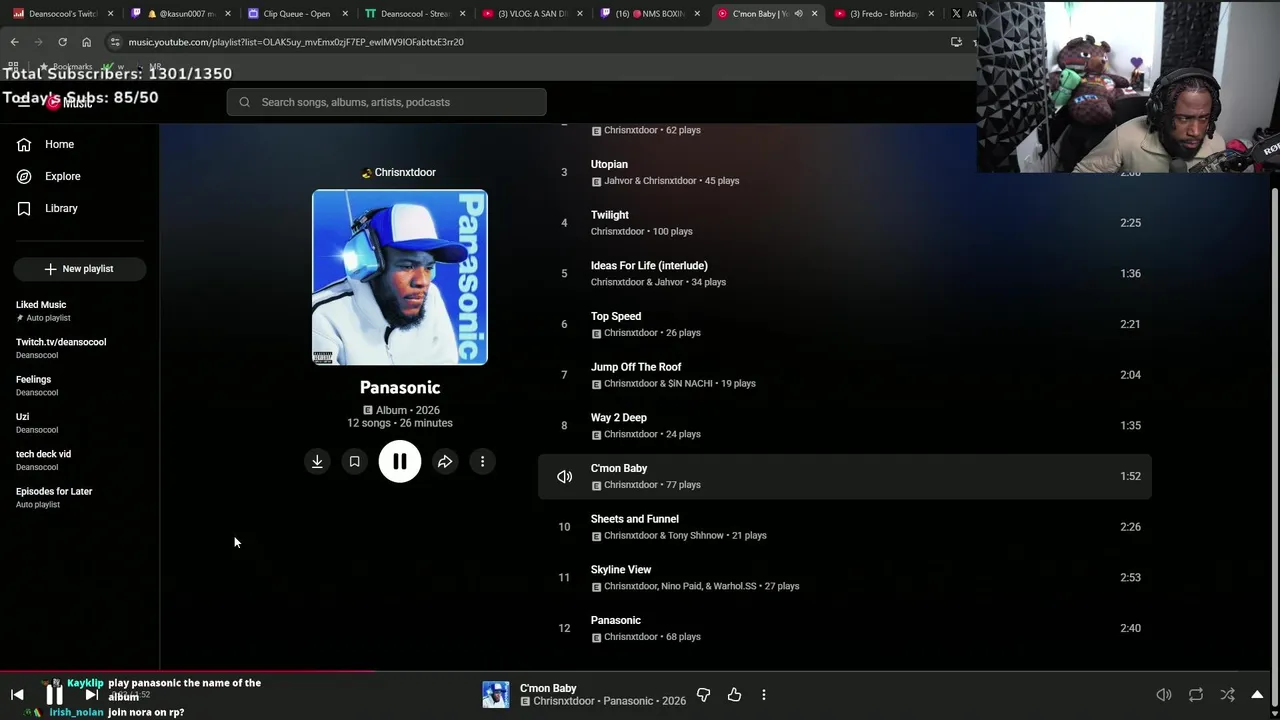Click the browser address bar URL
The image size is (1280, 720).
(296, 42)
